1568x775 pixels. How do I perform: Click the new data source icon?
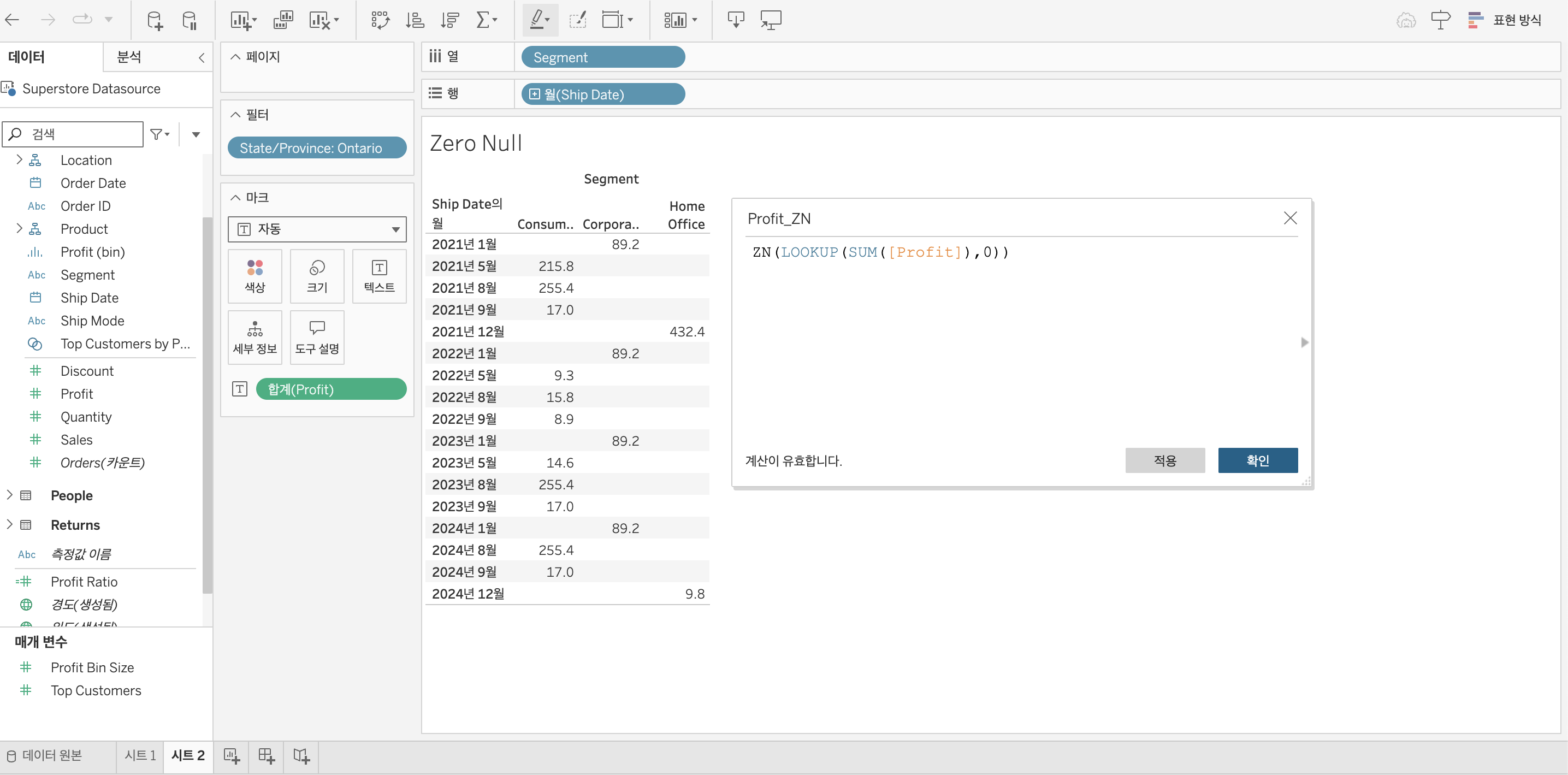(155, 20)
